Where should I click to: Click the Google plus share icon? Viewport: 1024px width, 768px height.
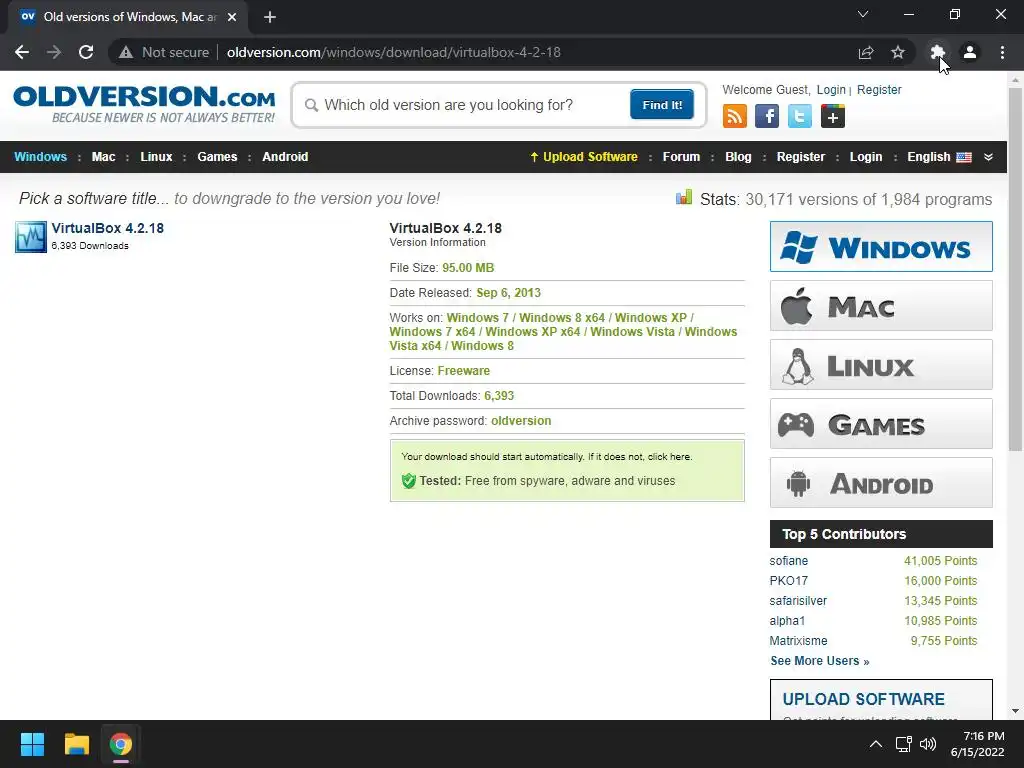pos(833,116)
